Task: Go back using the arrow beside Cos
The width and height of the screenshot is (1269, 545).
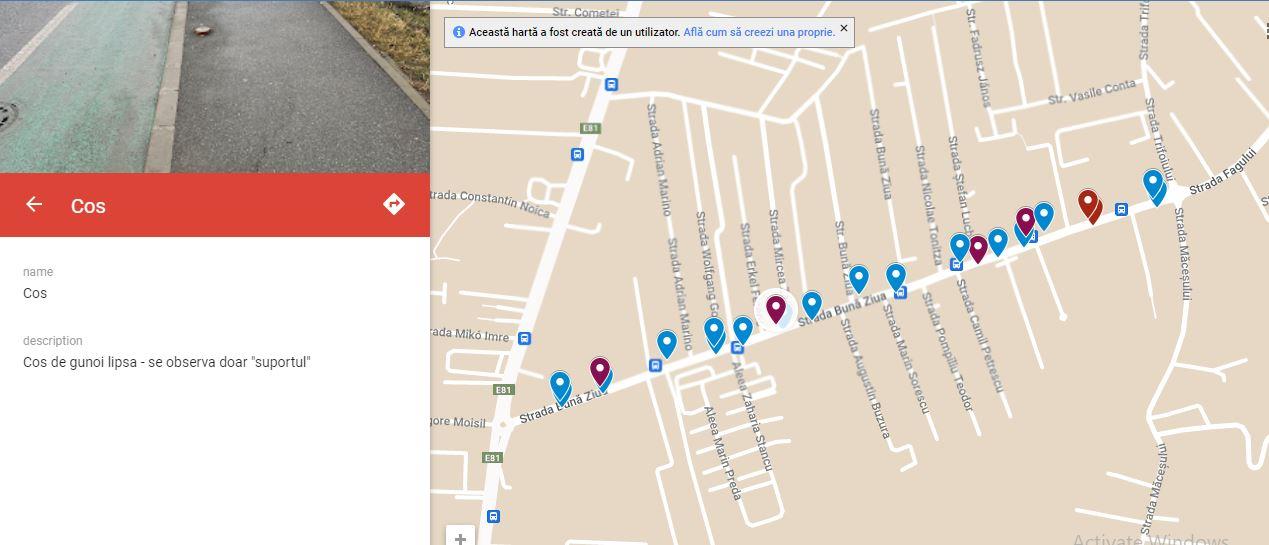Action: (x=34, y=205)
